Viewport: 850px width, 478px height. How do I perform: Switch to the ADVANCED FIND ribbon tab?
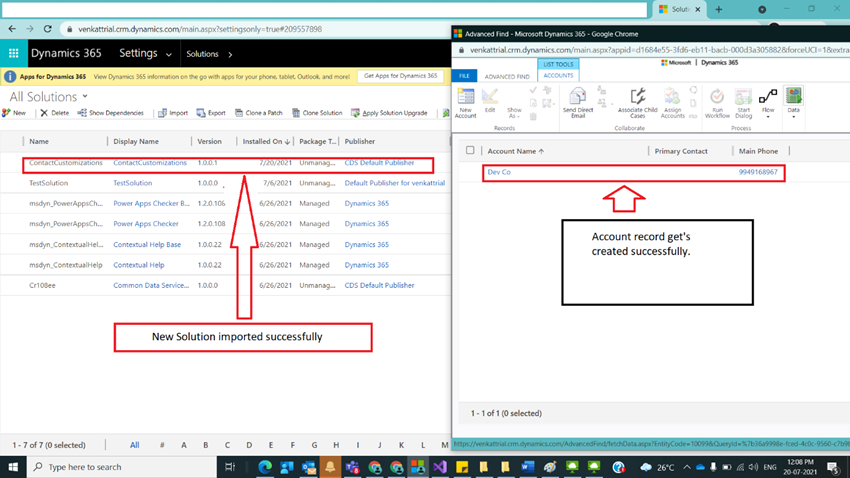pyautogui.click(x=507, y=76)
